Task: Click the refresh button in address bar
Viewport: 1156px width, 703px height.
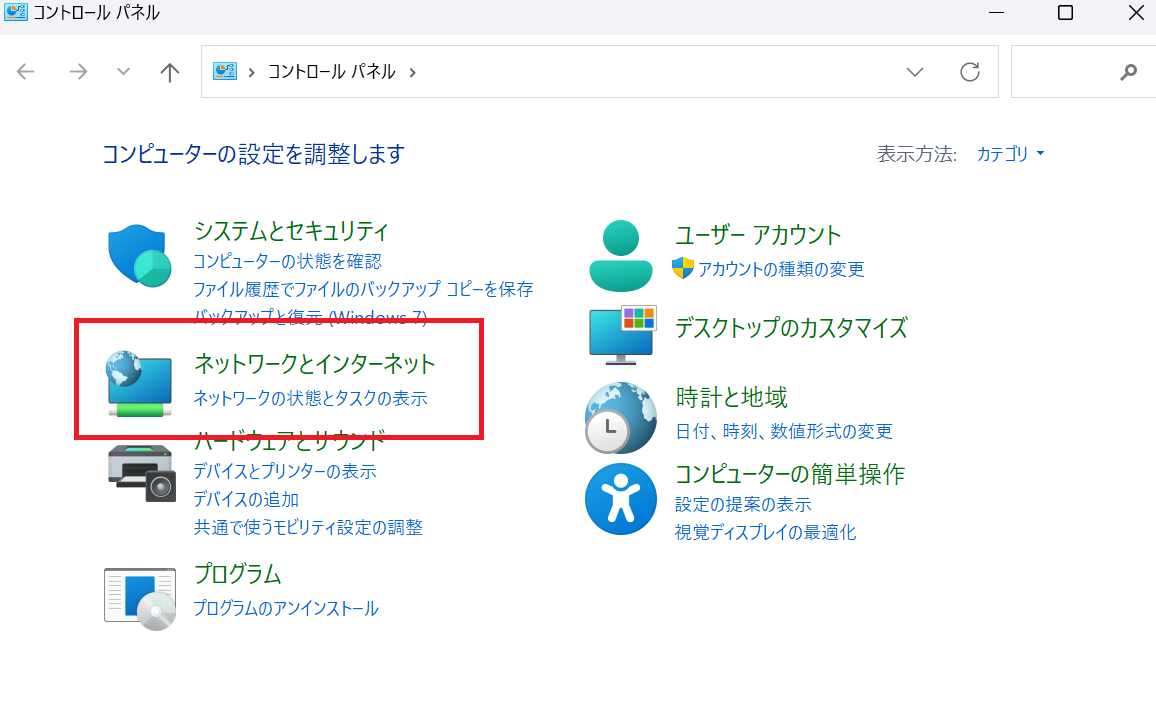Action: pos(969,72)
